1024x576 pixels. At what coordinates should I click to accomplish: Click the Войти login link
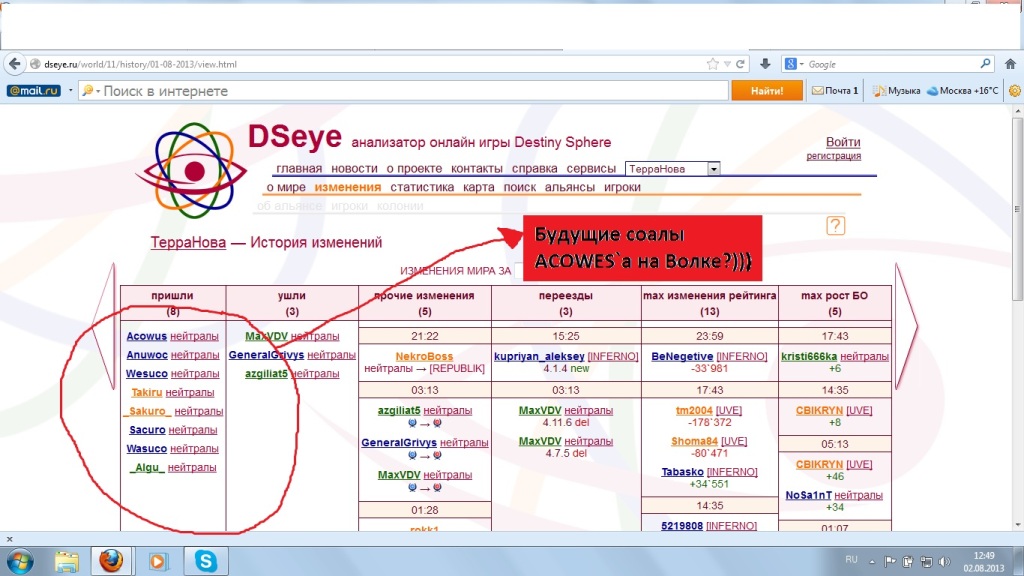[842, 143]
